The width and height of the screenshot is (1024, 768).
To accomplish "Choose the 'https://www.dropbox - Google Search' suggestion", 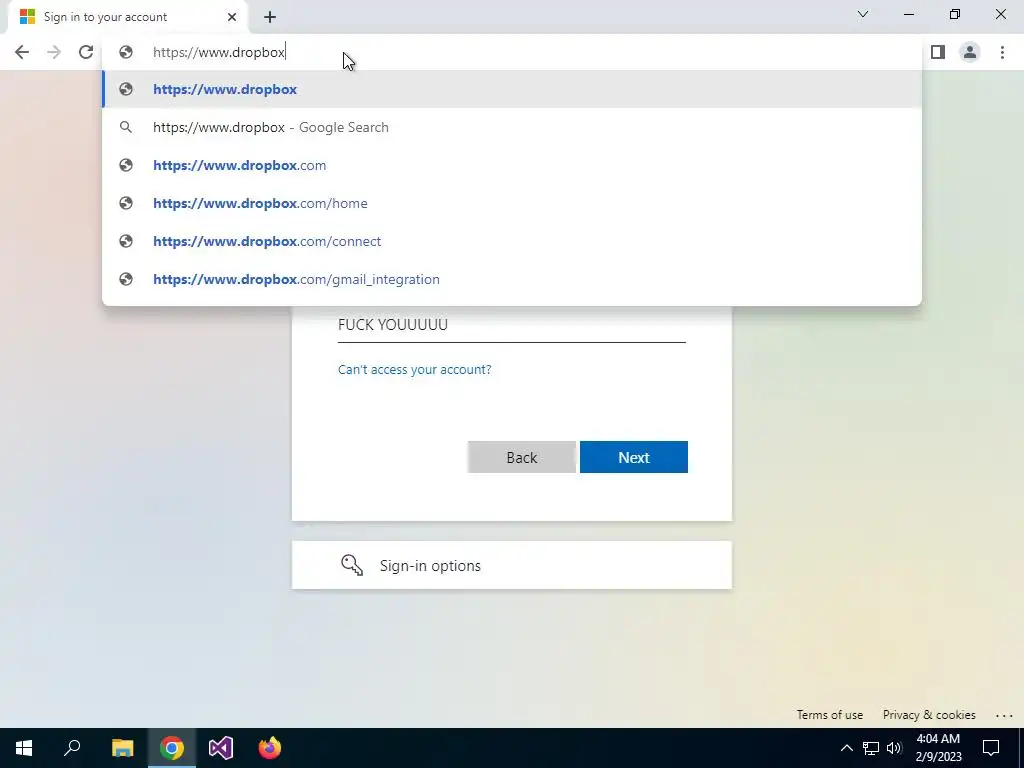I will click(512, 127).
